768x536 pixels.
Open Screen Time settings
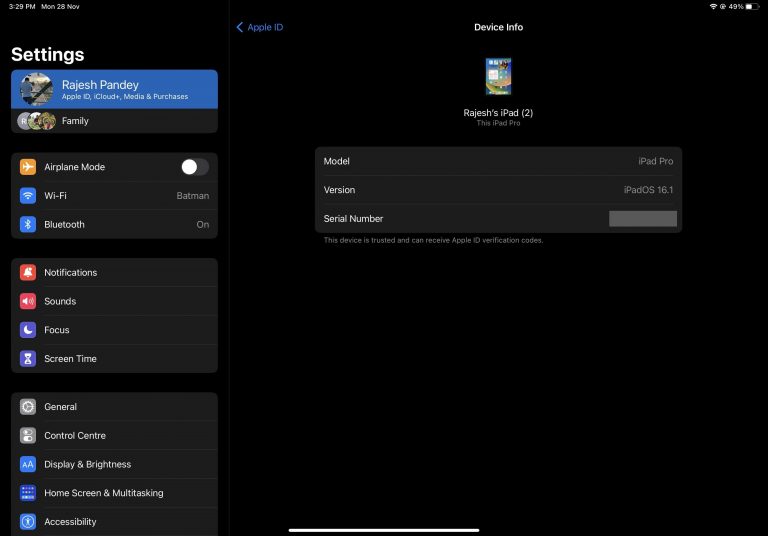tap(115, 359)
